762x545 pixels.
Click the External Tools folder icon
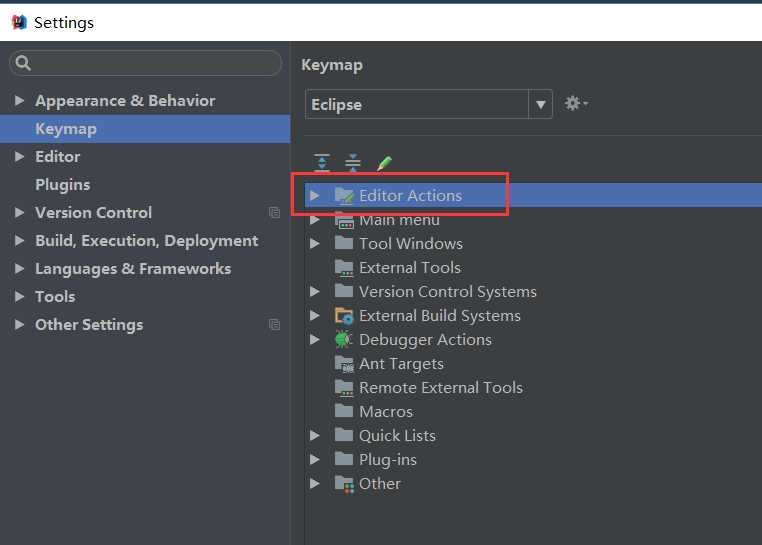pos(344,267)
